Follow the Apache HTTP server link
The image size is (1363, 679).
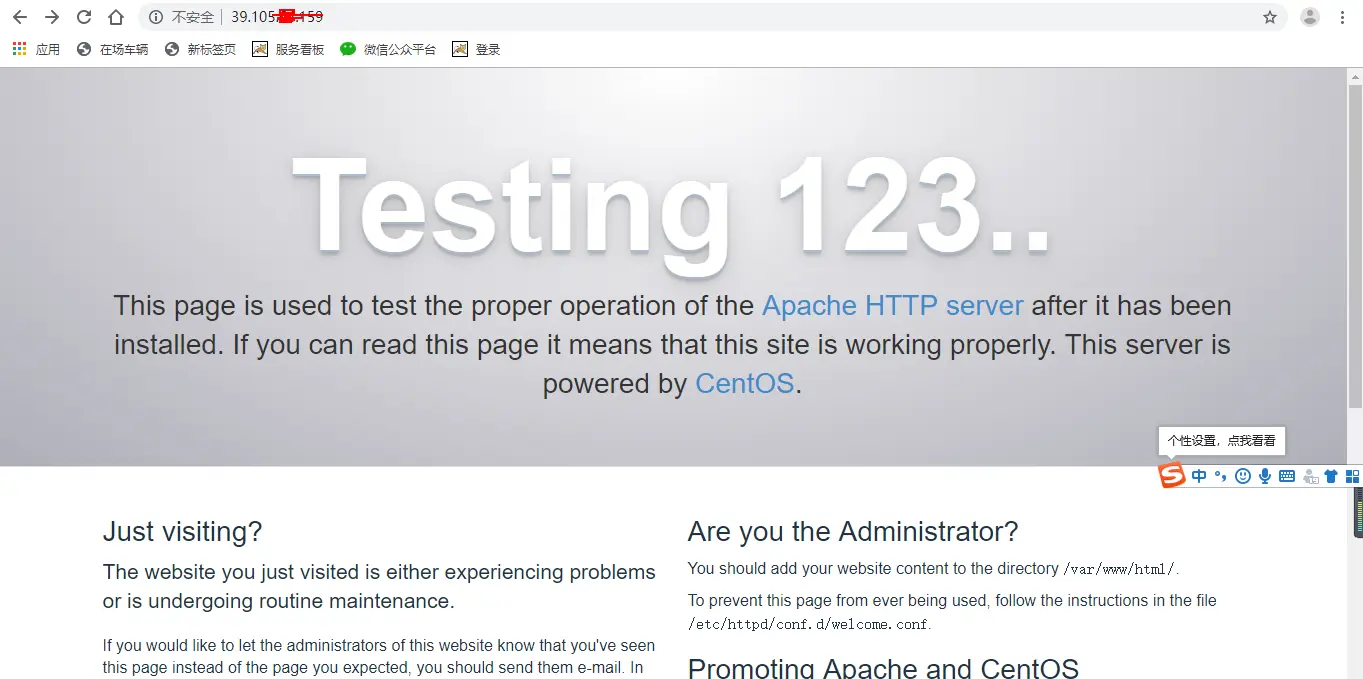click(892, 305)
